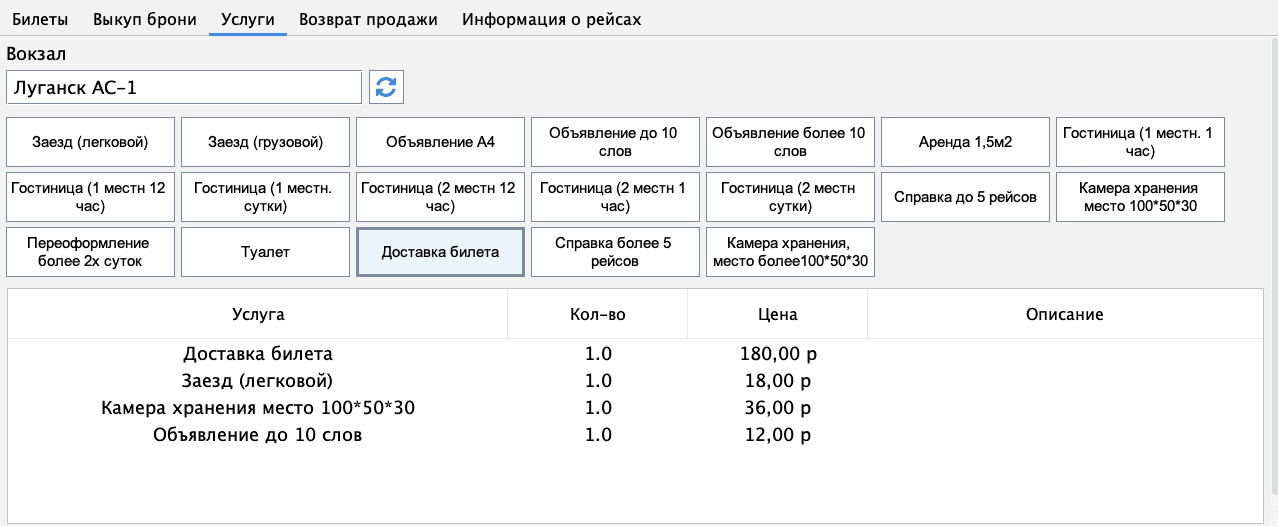1278x526 pixels.
Task: Add the Заезд (легковой) service
Action: click(x=91, y=142)
